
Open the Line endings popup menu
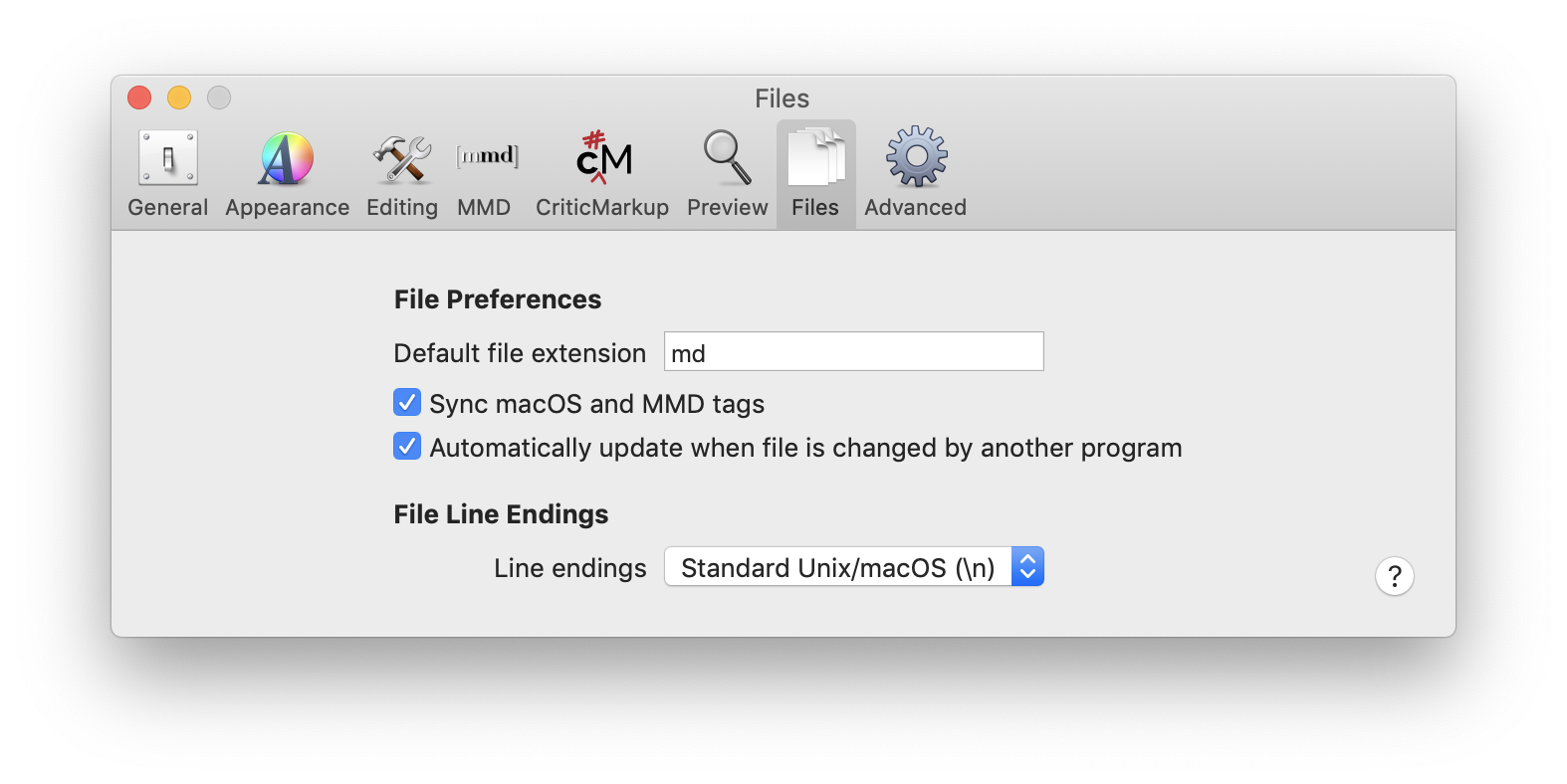pos(838,567)
